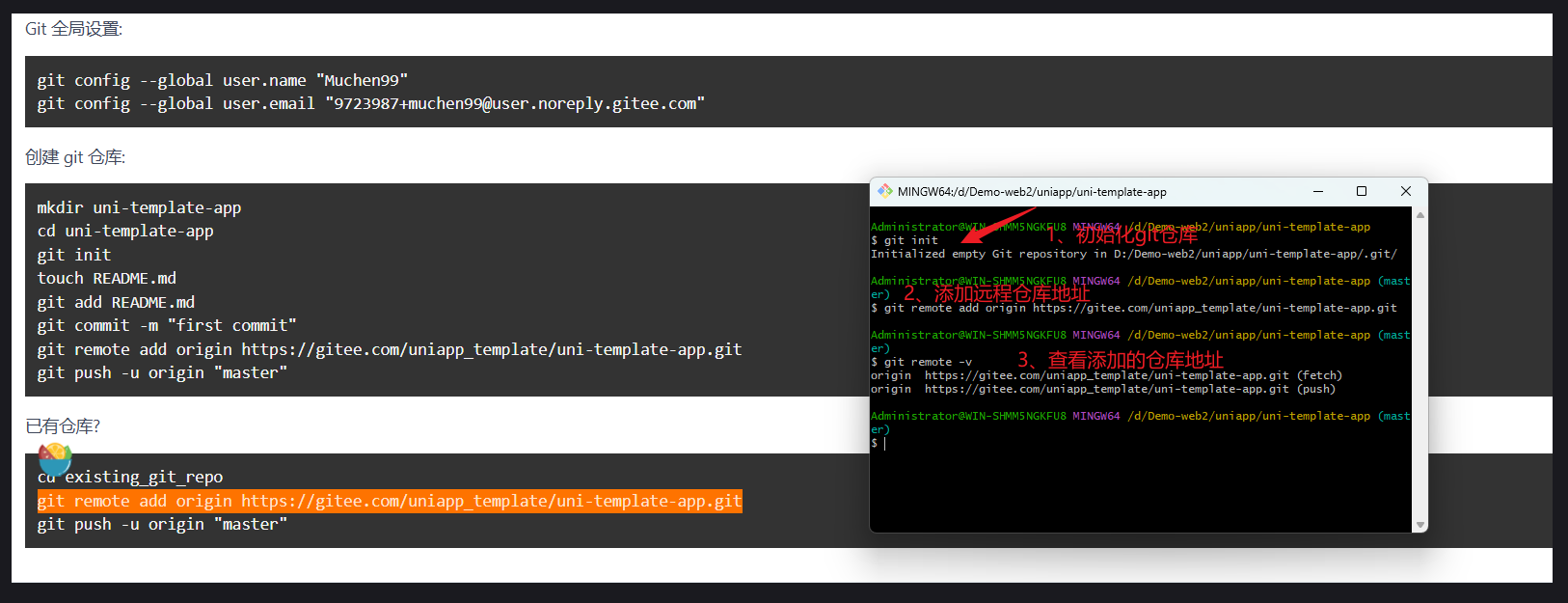The width and height of the screenshot is (1568, 603).
Task: Click the "已有仓库?" heading
Action: (63, 426)
